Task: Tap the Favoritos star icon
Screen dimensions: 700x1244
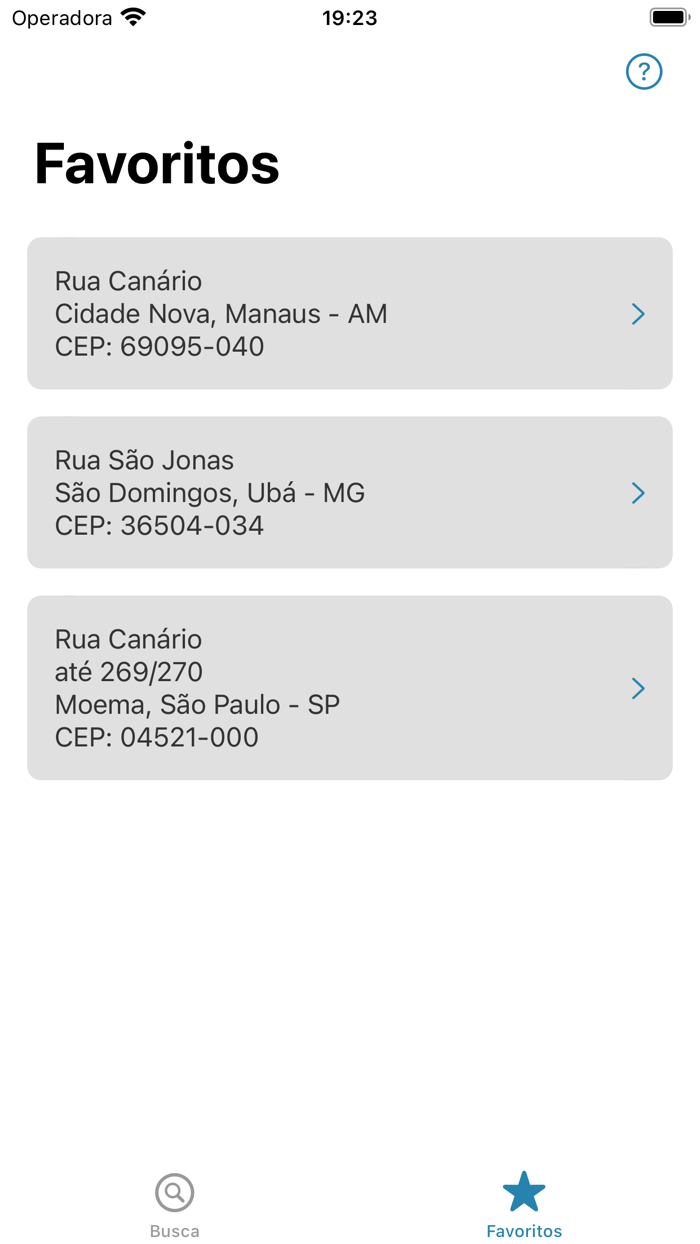Action: coord(524,1190)
